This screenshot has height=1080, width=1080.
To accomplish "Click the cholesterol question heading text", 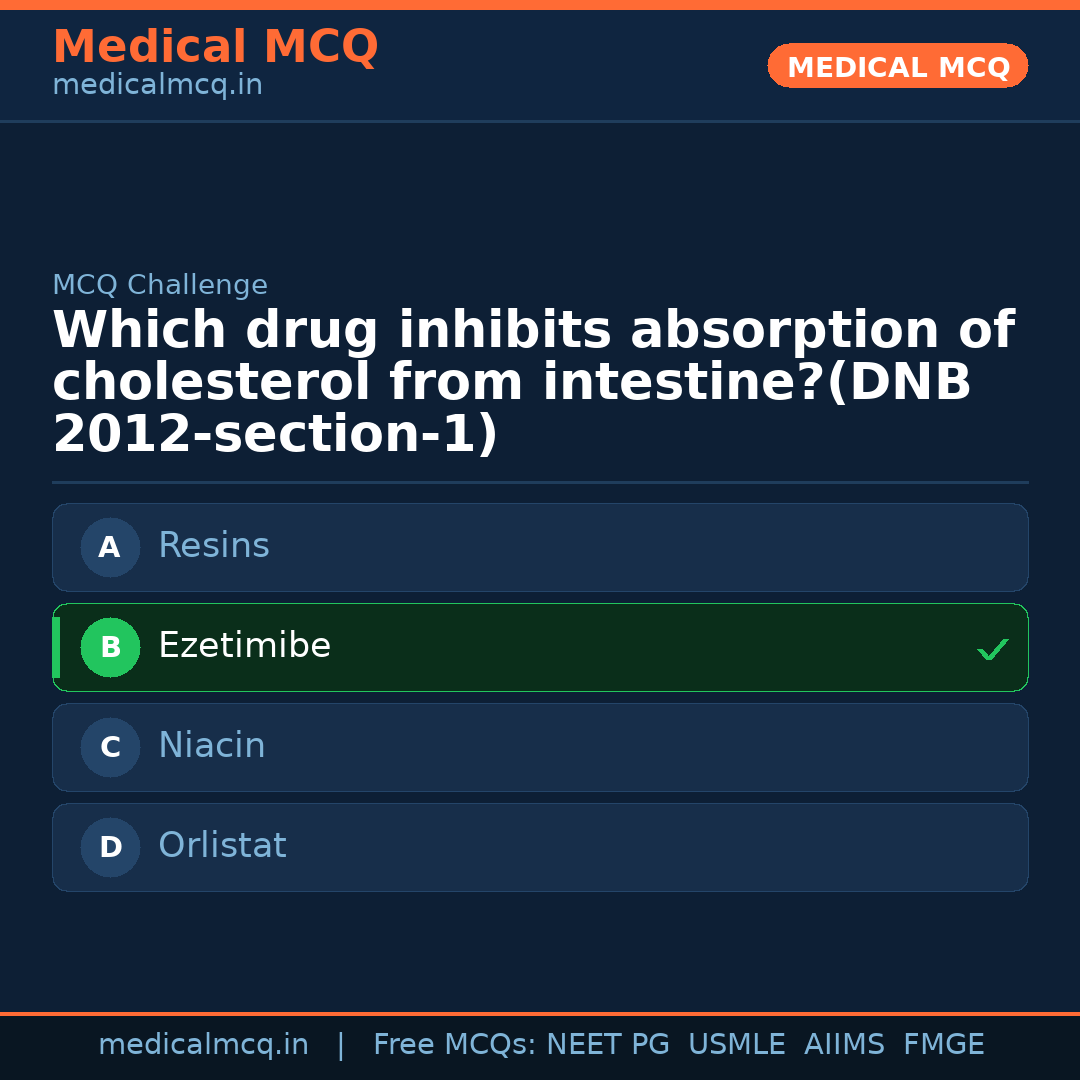I will [533, 383].
